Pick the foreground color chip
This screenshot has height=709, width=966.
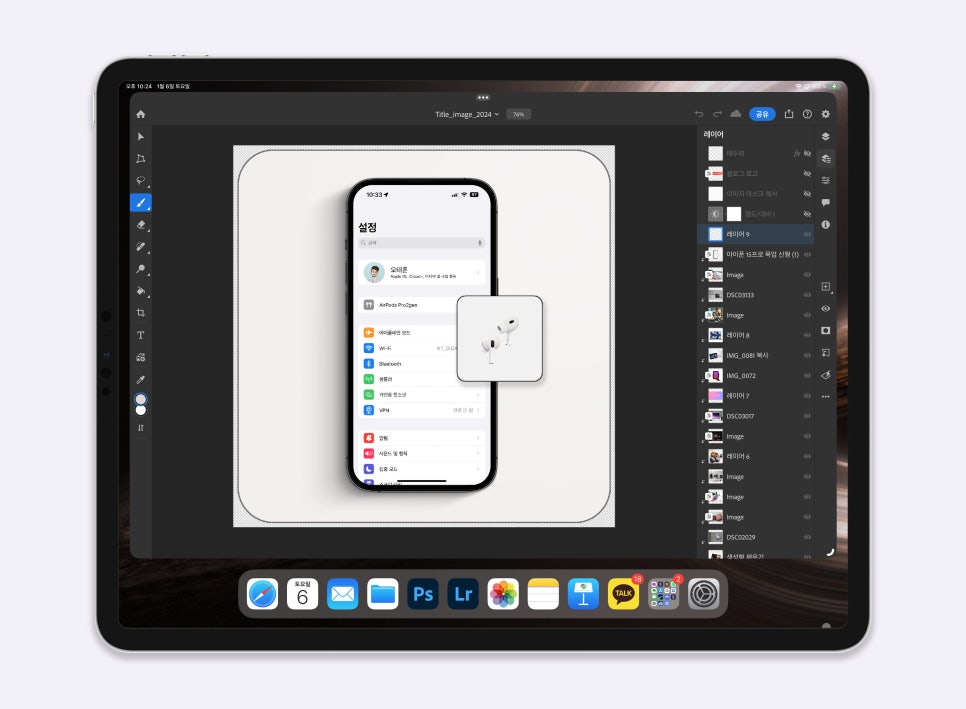tap(140, 399)
